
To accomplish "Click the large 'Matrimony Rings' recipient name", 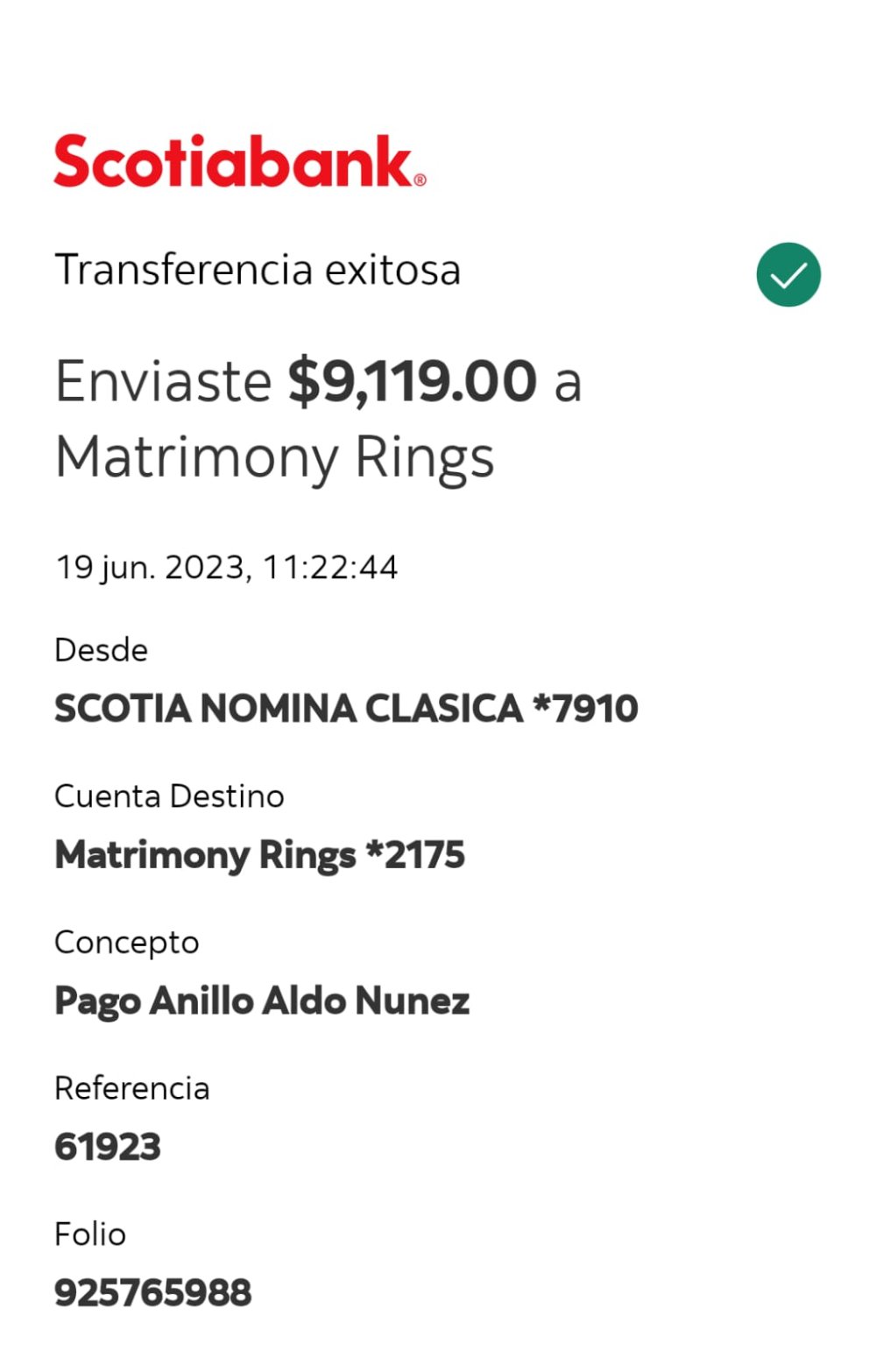I will [274, 457].
